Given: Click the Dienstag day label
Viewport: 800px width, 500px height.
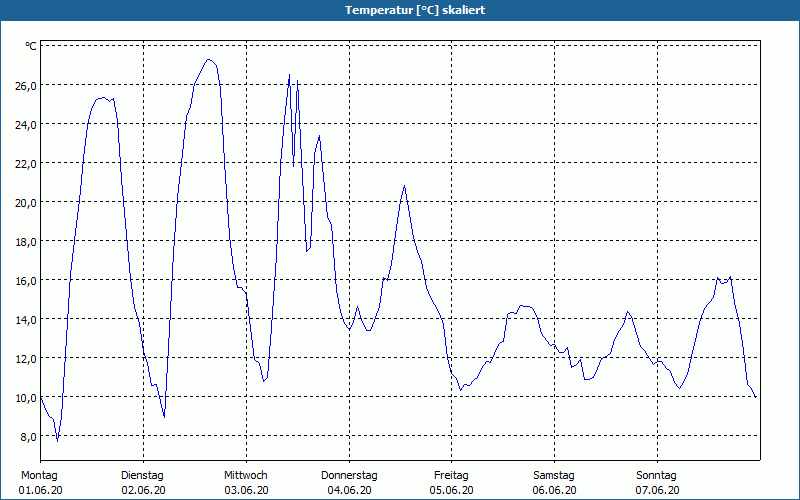Looking at the screenshot, I should click(142, 476).
